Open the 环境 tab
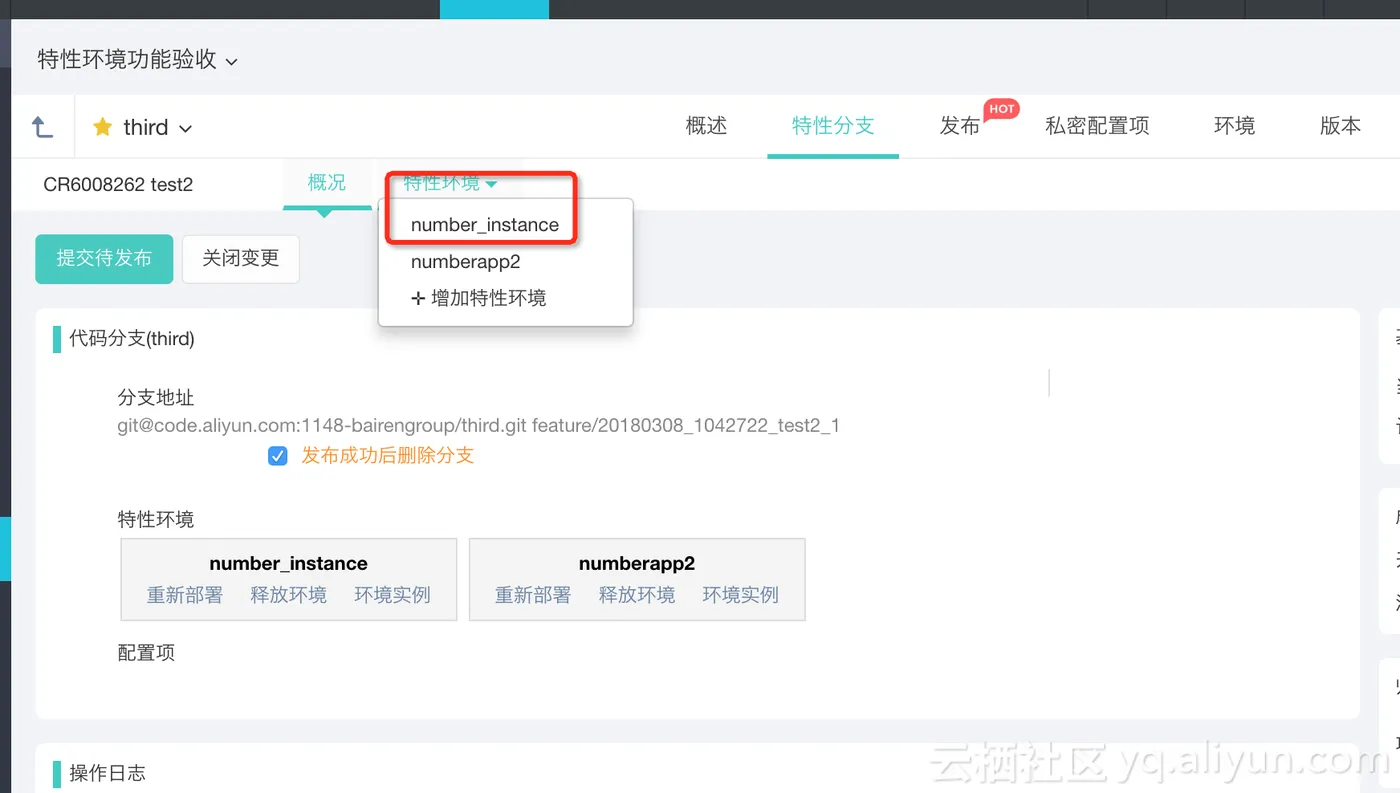This screenshot has width=1400, height=793. pyautogui.click(x=1234, y=125)
